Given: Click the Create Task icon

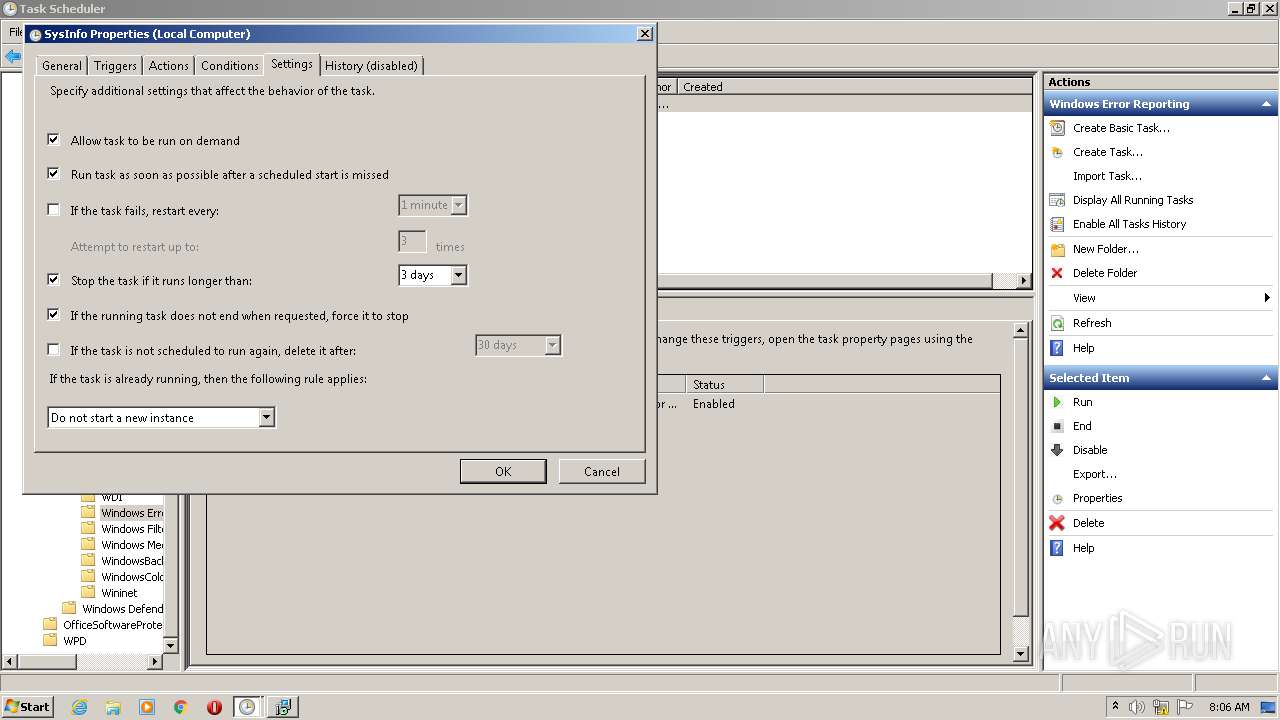Looking at the screenshot, I should pyautogui.click(x=1057, y=152).
